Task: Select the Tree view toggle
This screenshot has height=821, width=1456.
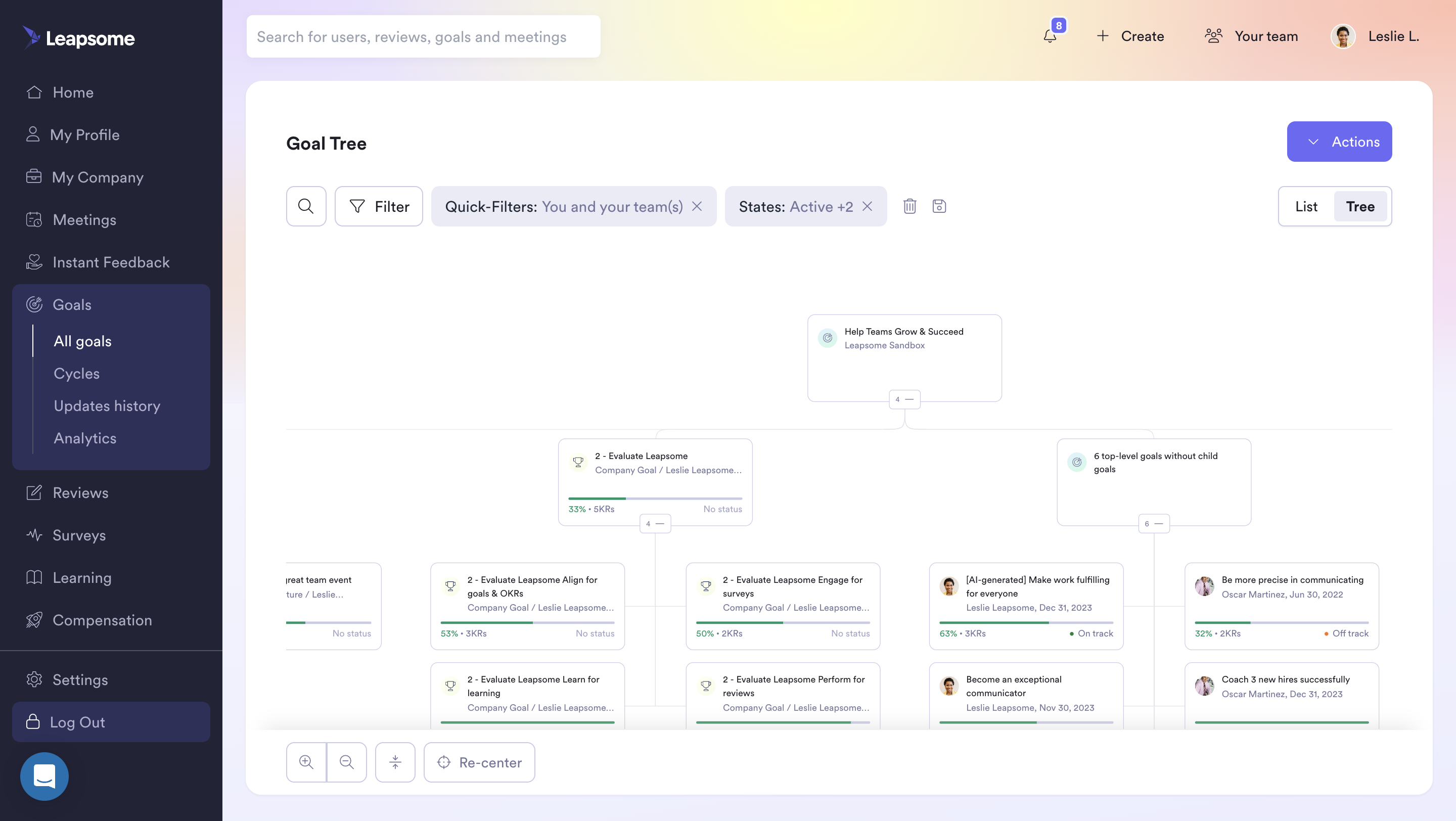Action: pos(1360,206)
